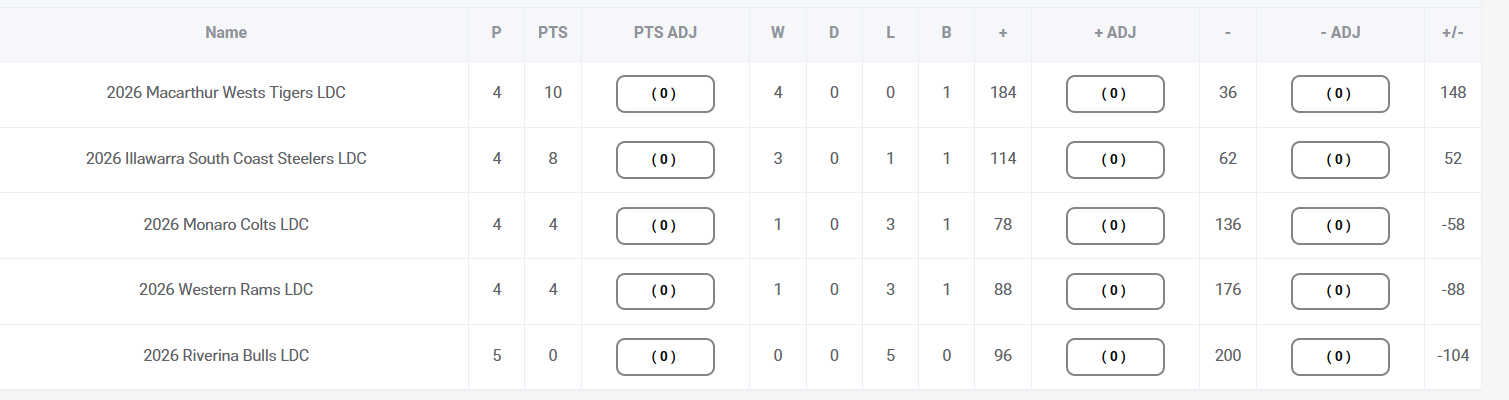Select the 2026 Riverina Bulls LDC name
1509x400 pixels.
click(x=226, y=356)
